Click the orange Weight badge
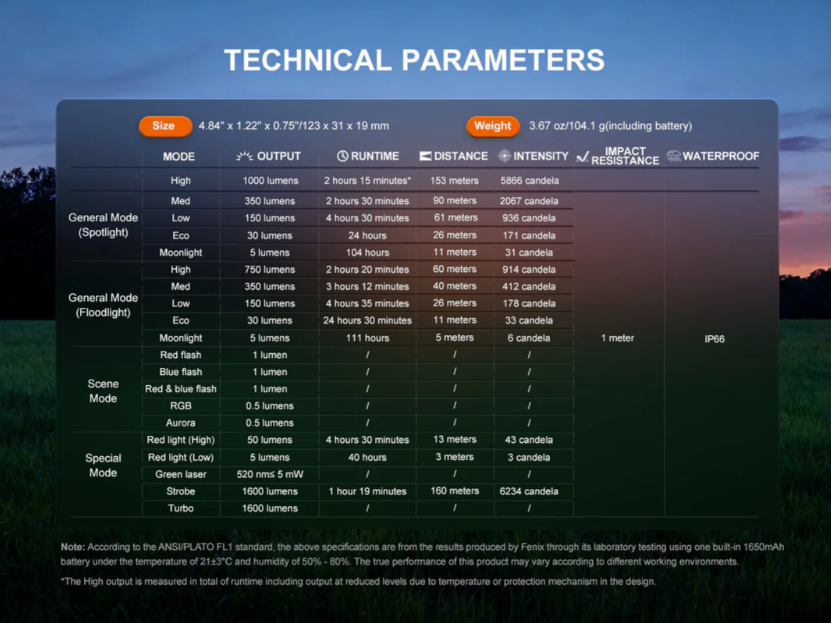This screenshot has height=623, width=831. tap(492, 126)
